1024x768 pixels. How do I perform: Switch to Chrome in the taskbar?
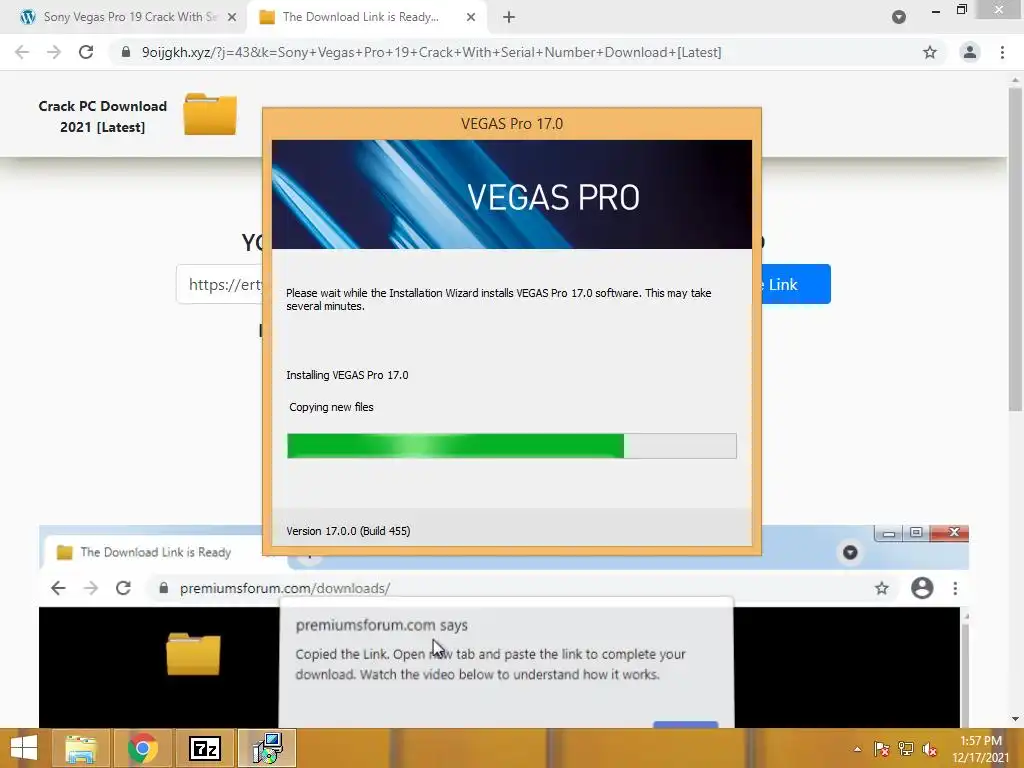142,748
